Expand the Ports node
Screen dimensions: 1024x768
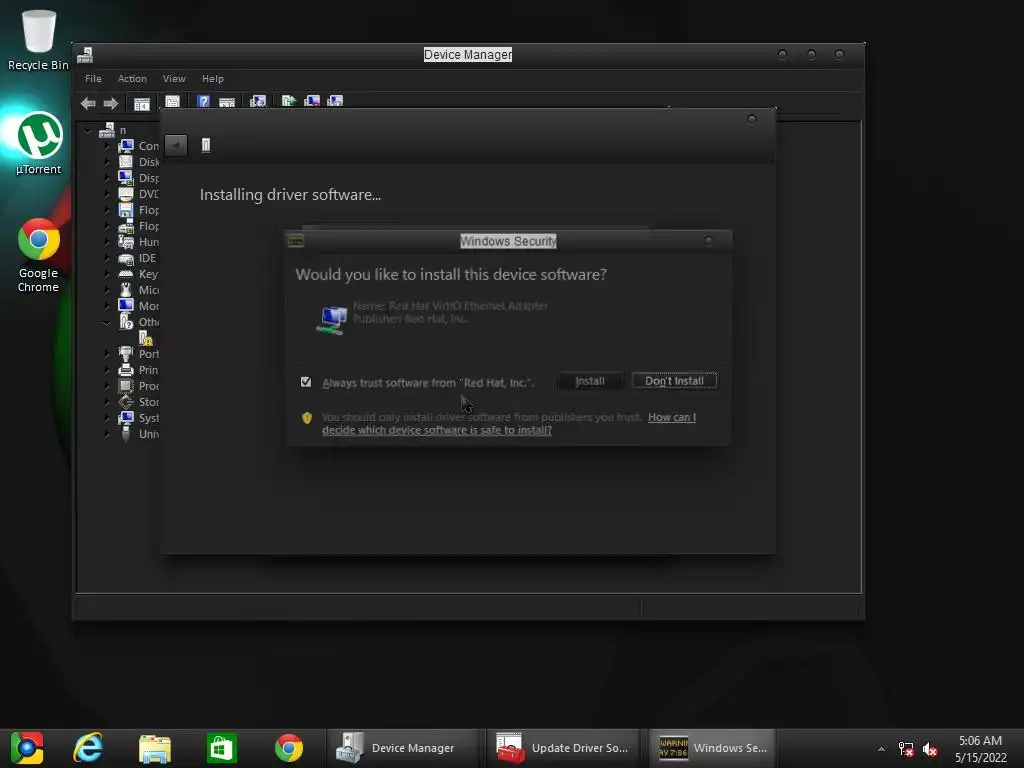point(107,354)
